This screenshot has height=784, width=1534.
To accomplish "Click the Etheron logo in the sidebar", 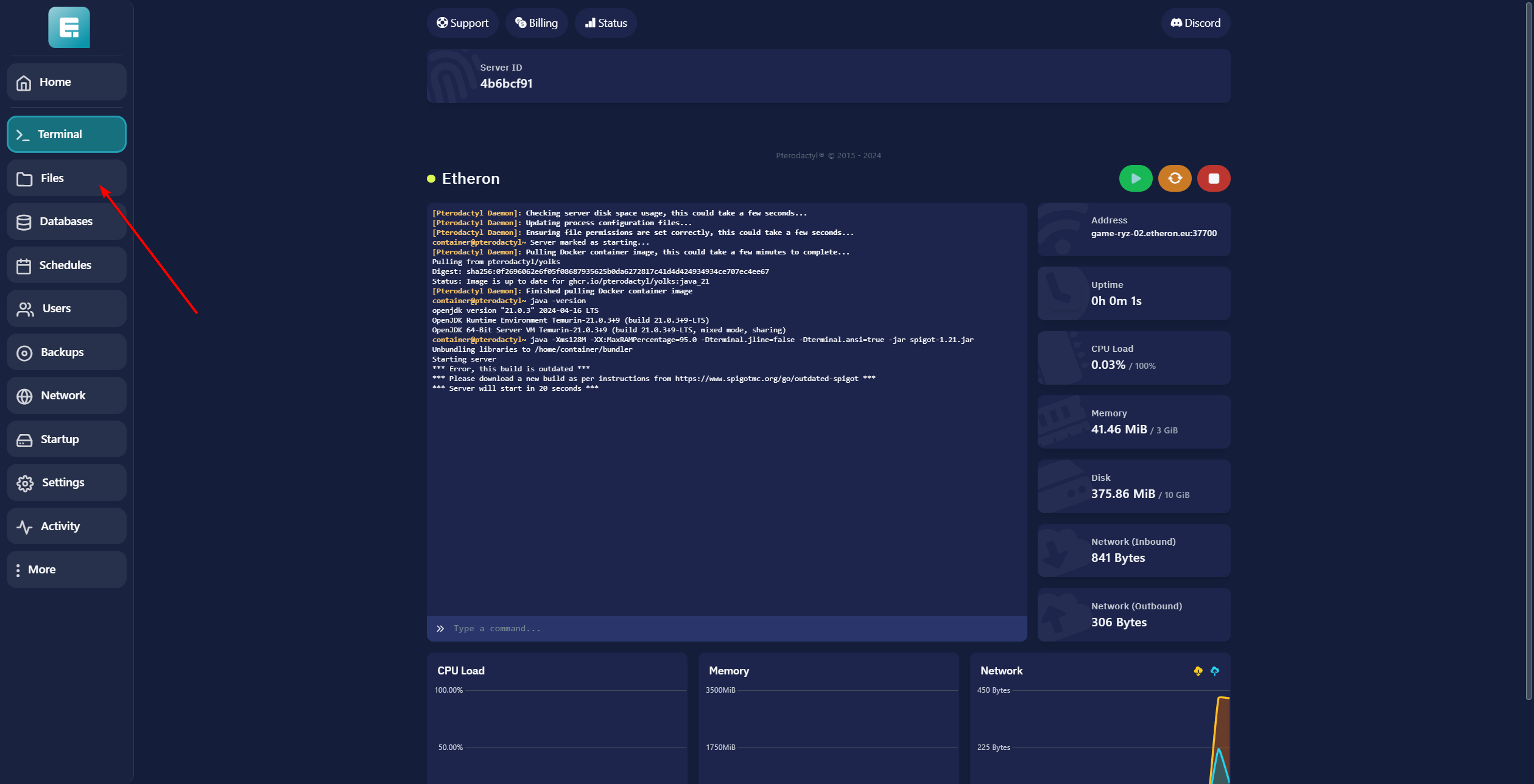I will tap(69, 27).
